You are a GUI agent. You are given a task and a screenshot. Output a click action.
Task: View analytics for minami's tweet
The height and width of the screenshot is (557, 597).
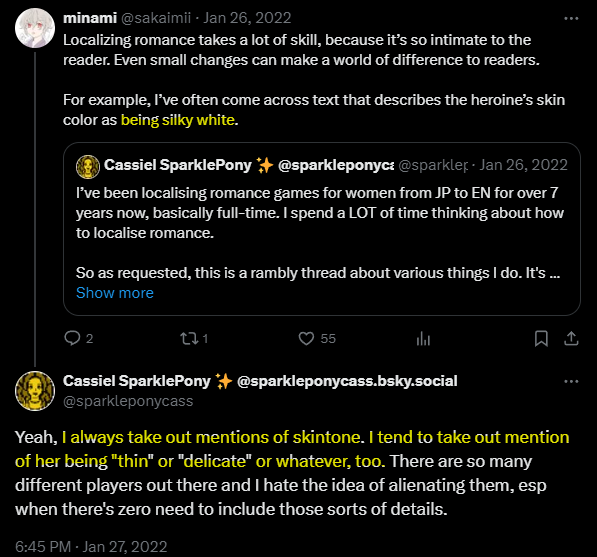(x=423, y=338)
